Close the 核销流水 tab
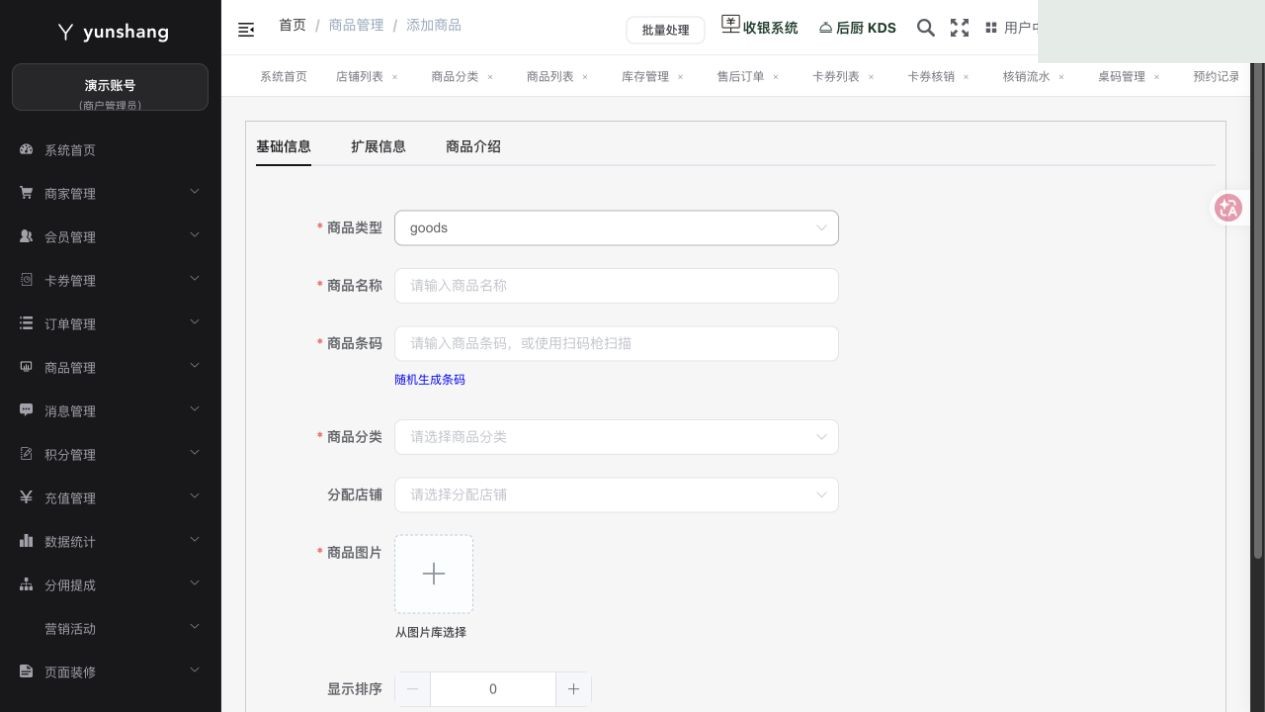The image size is (1265, 712). pyautogui.click(x=1061, y=77)
